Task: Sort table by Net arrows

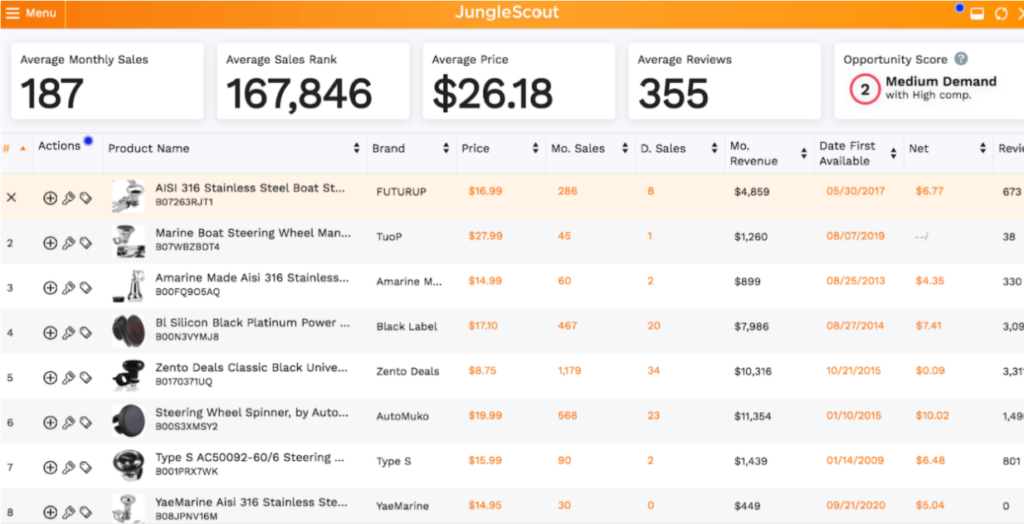Action: tap(983, 148)
